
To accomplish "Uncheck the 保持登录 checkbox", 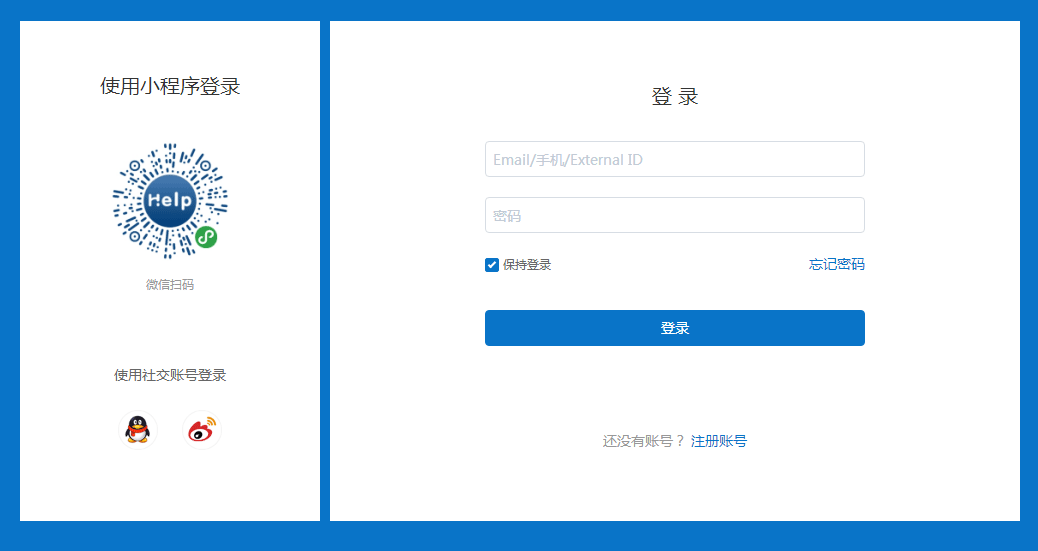I will 492,265.
